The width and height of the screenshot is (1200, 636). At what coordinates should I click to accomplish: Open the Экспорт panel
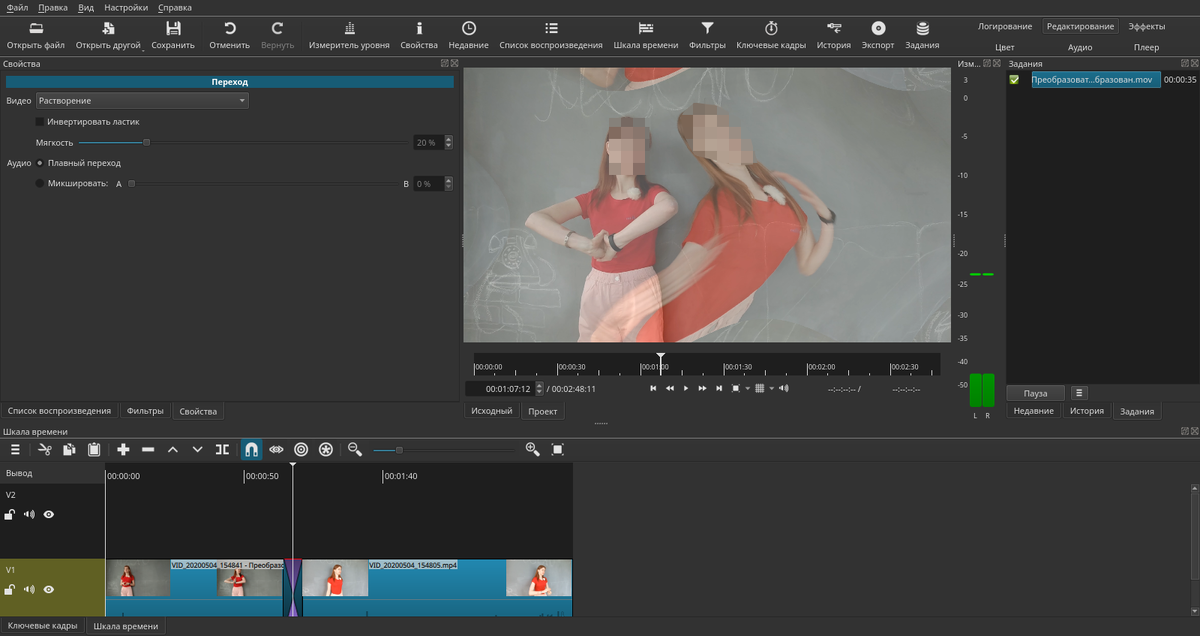[878, 35]
